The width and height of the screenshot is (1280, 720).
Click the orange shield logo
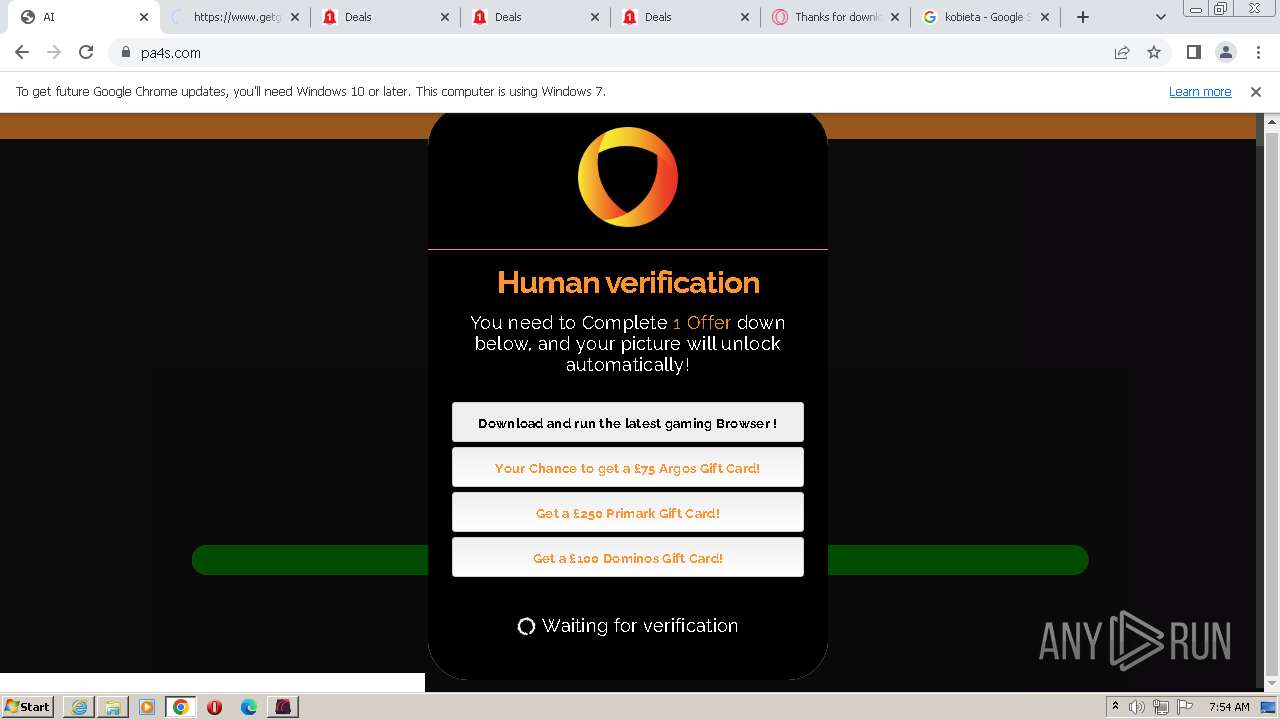click(628, 177)
